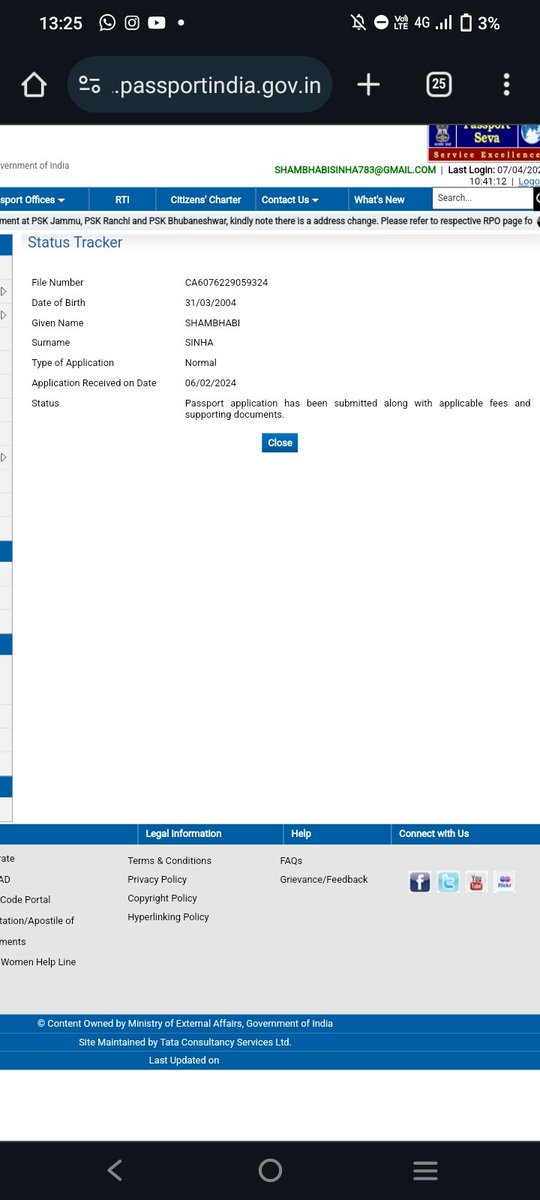This screenshot has height=1200, width=540.
Task: Click the Legal Information footer heading
Action: (x=184, y=834)
